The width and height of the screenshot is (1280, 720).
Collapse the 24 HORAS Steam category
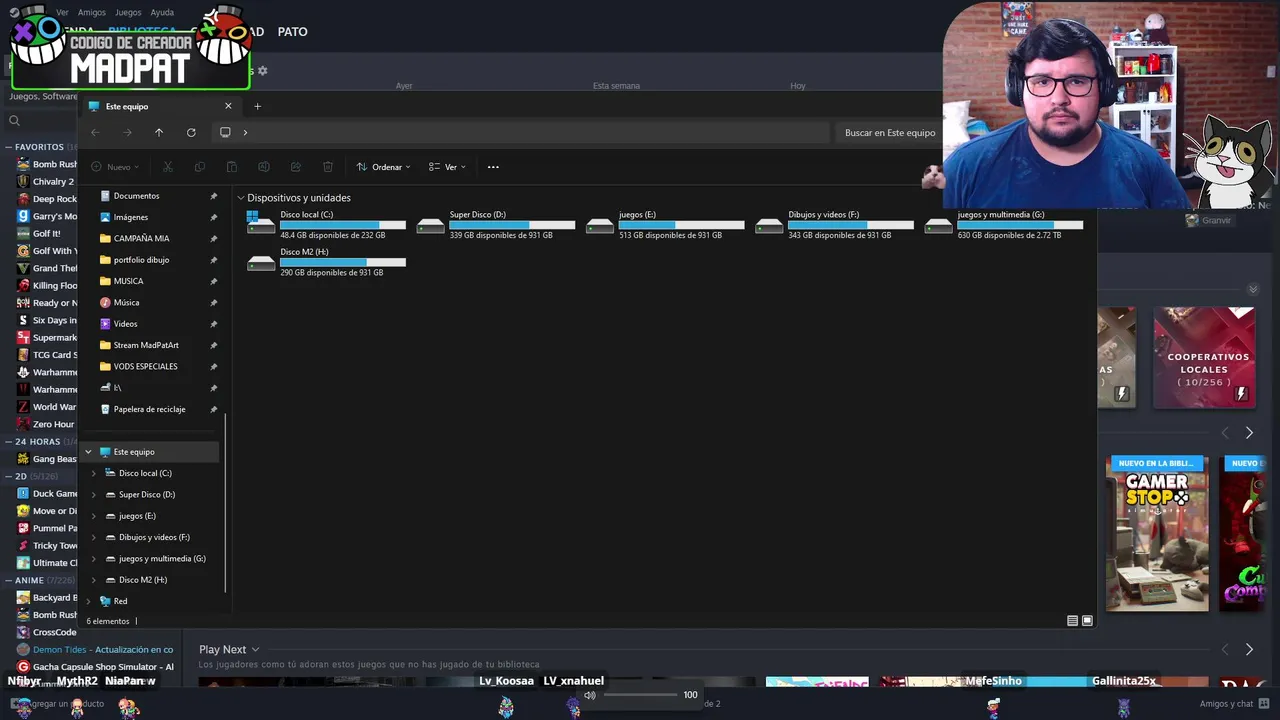(8, 442)
